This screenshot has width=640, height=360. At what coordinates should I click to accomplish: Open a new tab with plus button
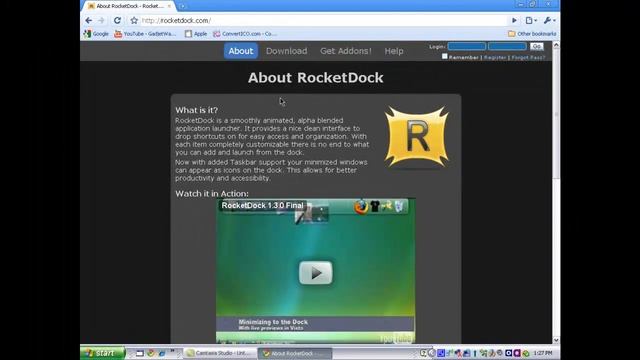click(x=182, y=6)
